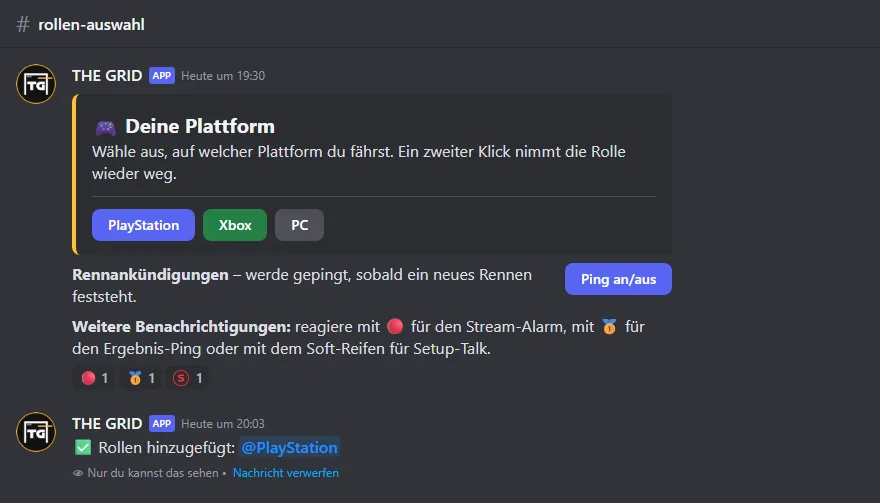Toggle race pings with Ping an/aus
This screenshot has height=503, width=880.
click(x=618, y=279)
